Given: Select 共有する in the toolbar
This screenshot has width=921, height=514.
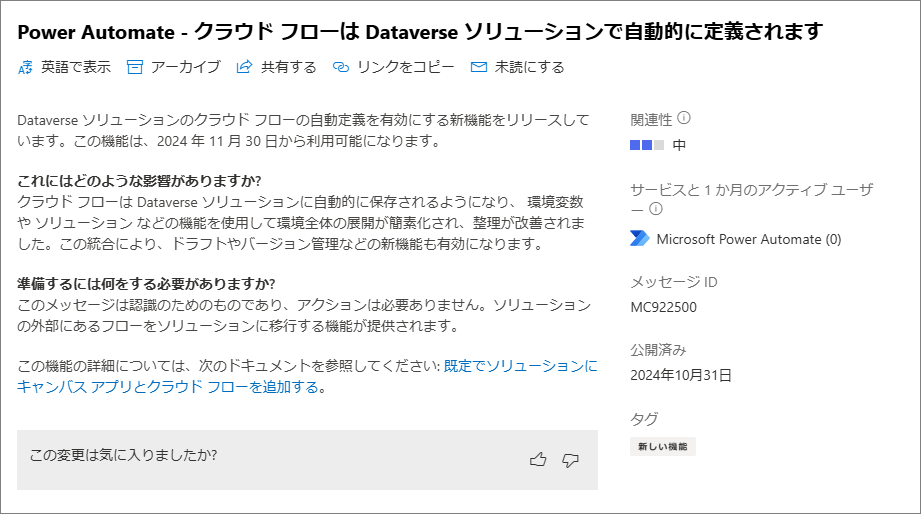Looking at the screenshot, I should click(x=288, y=68).
